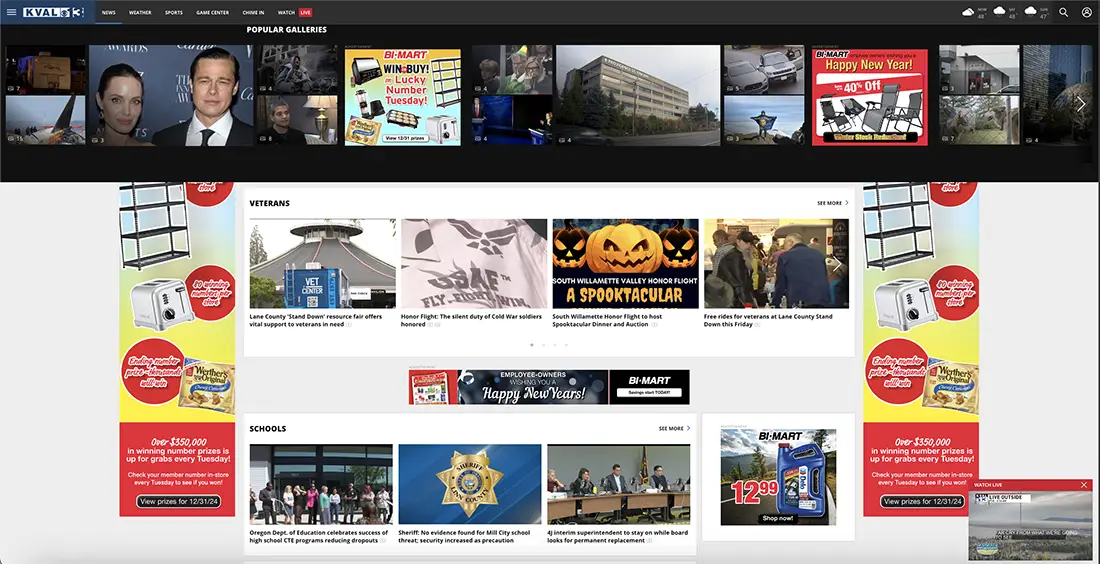Image resolution: width=1100 pixels, height=564 pixels.
Task: Click the school board meeting thumbnail
Action: [619, 484]
